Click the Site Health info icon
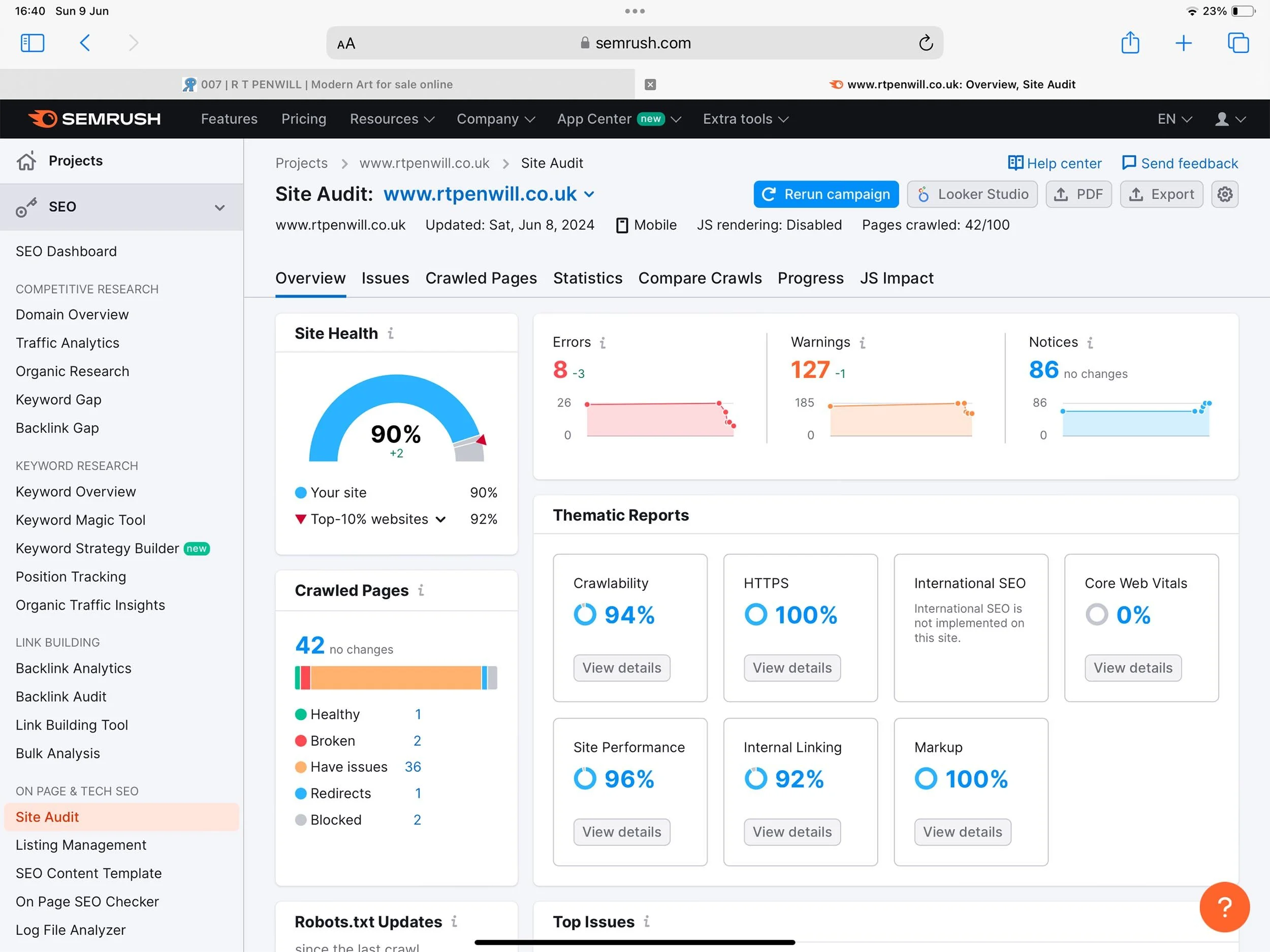The width and height of the screenshot is (1270, 952). point(391,333)
